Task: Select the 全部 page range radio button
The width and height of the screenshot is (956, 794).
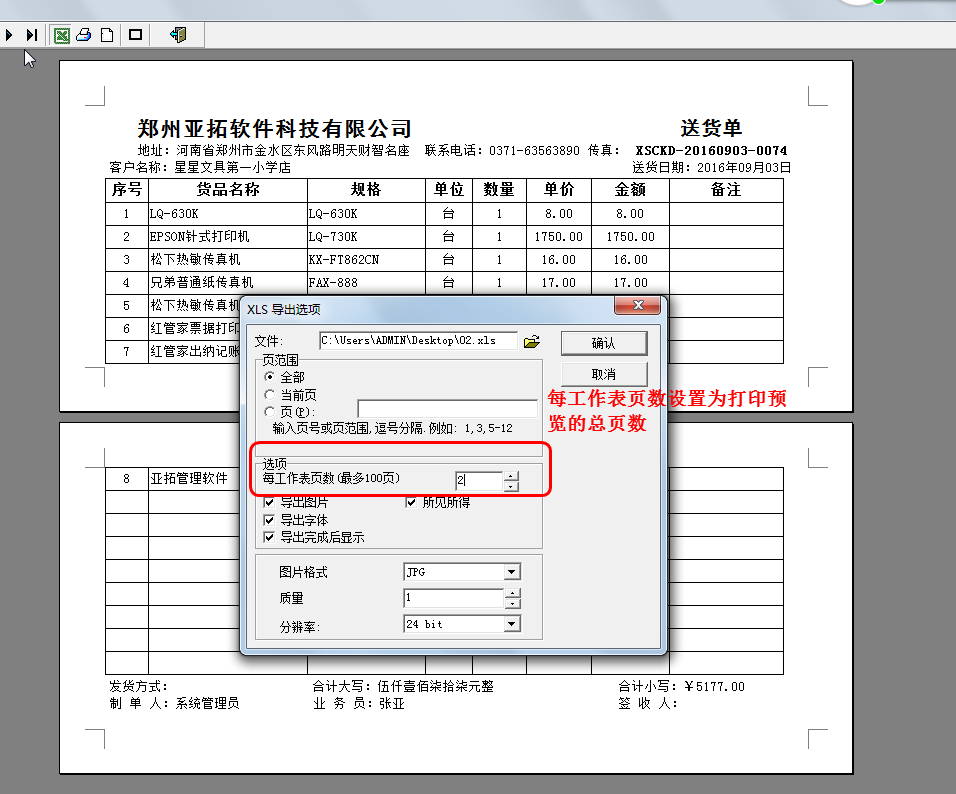Action: tap(269, 378)
